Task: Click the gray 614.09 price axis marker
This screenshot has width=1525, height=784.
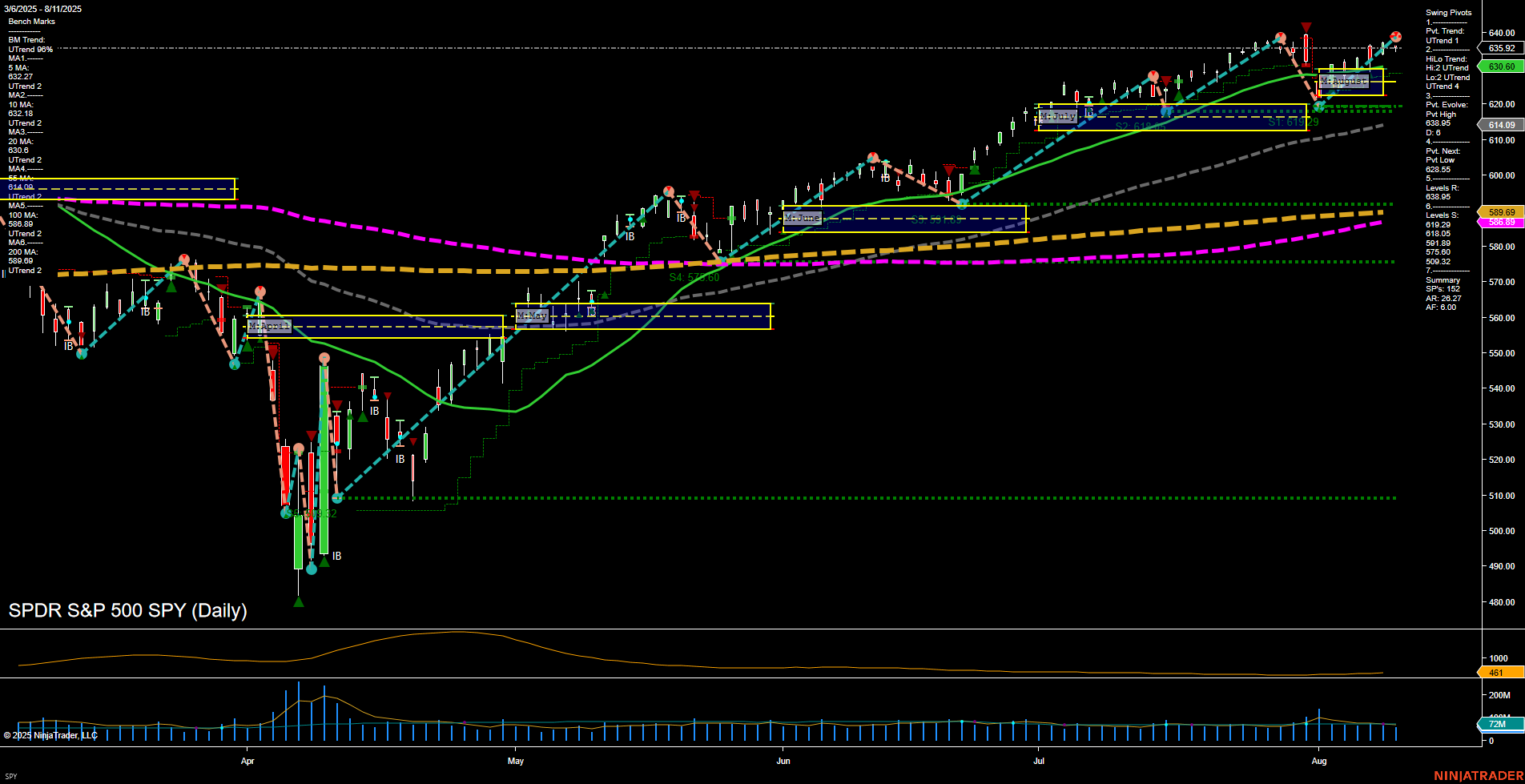Action: 1501,125
